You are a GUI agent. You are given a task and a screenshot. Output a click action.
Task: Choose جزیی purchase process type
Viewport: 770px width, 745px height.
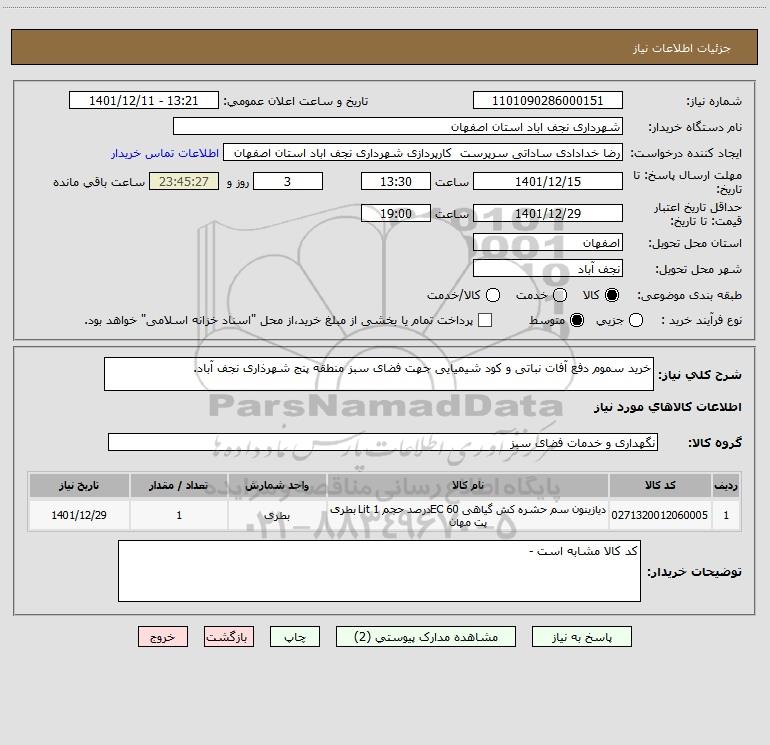tap(636, 320)
